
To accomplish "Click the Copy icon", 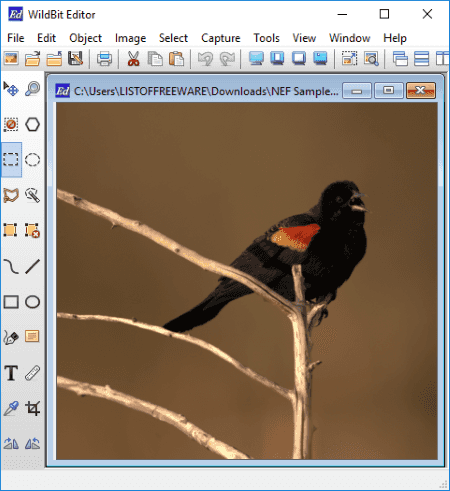I will pos(155,59).
